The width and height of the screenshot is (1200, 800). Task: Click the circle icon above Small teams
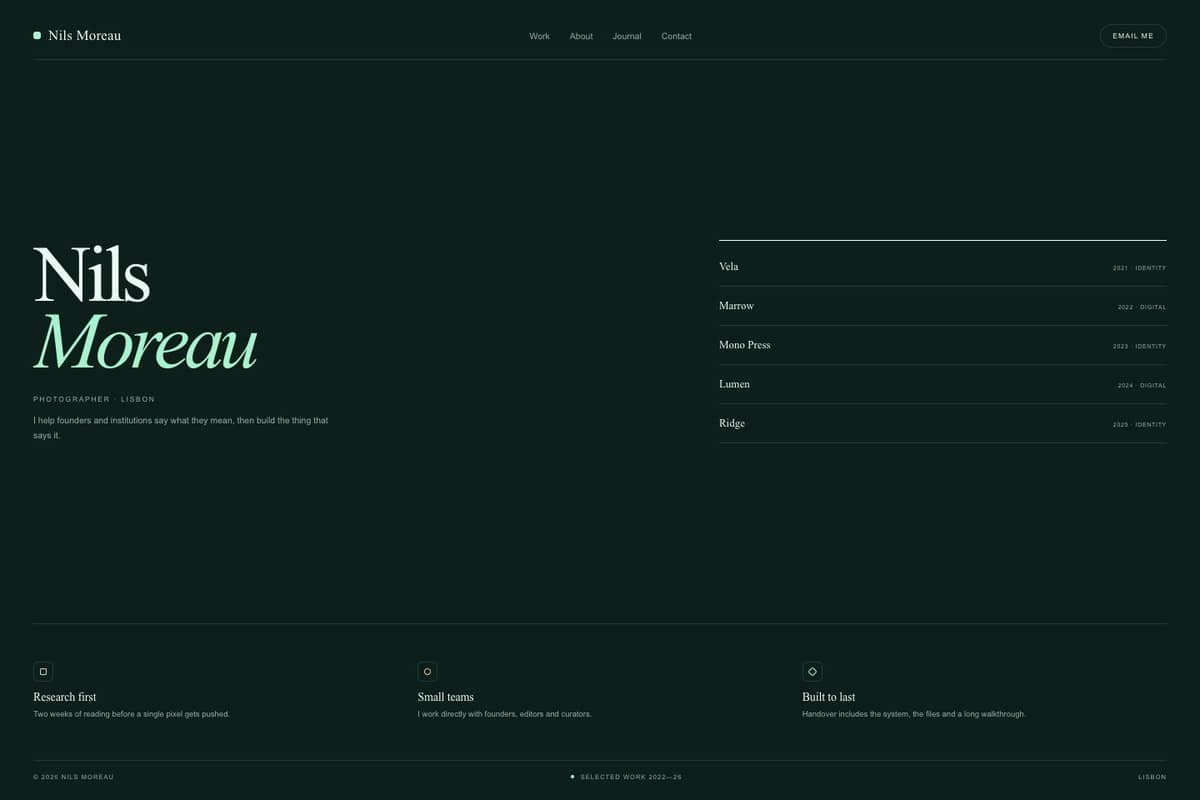[427, 672]
